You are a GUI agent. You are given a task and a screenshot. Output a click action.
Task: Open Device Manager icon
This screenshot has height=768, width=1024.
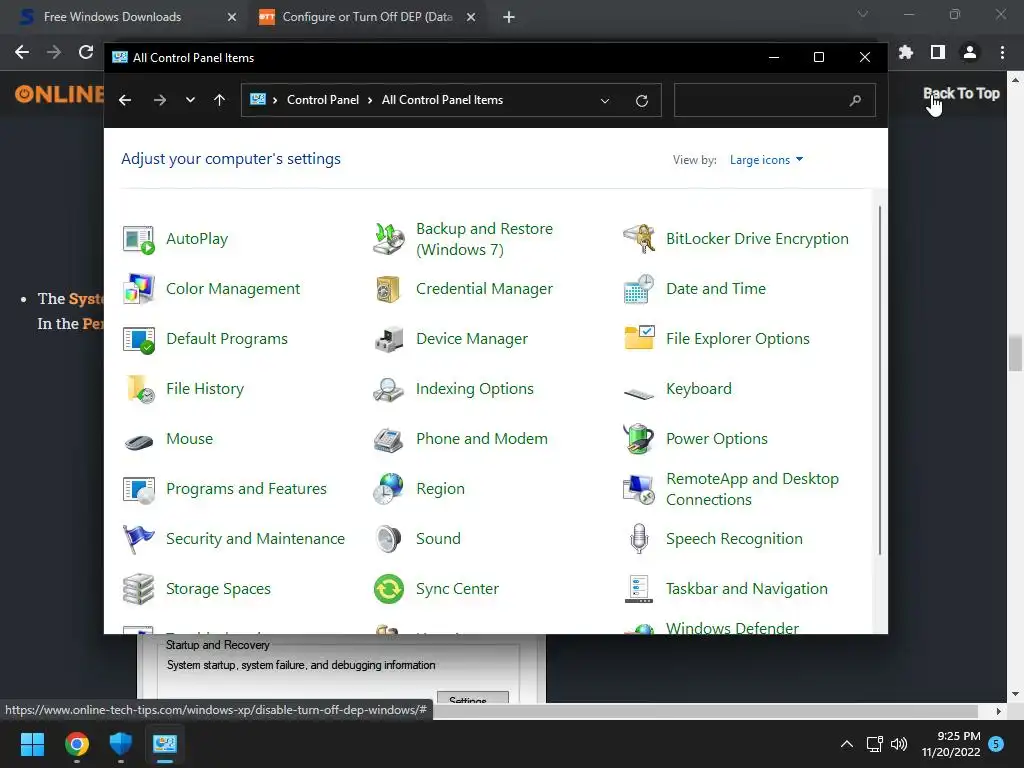[389, 340]
